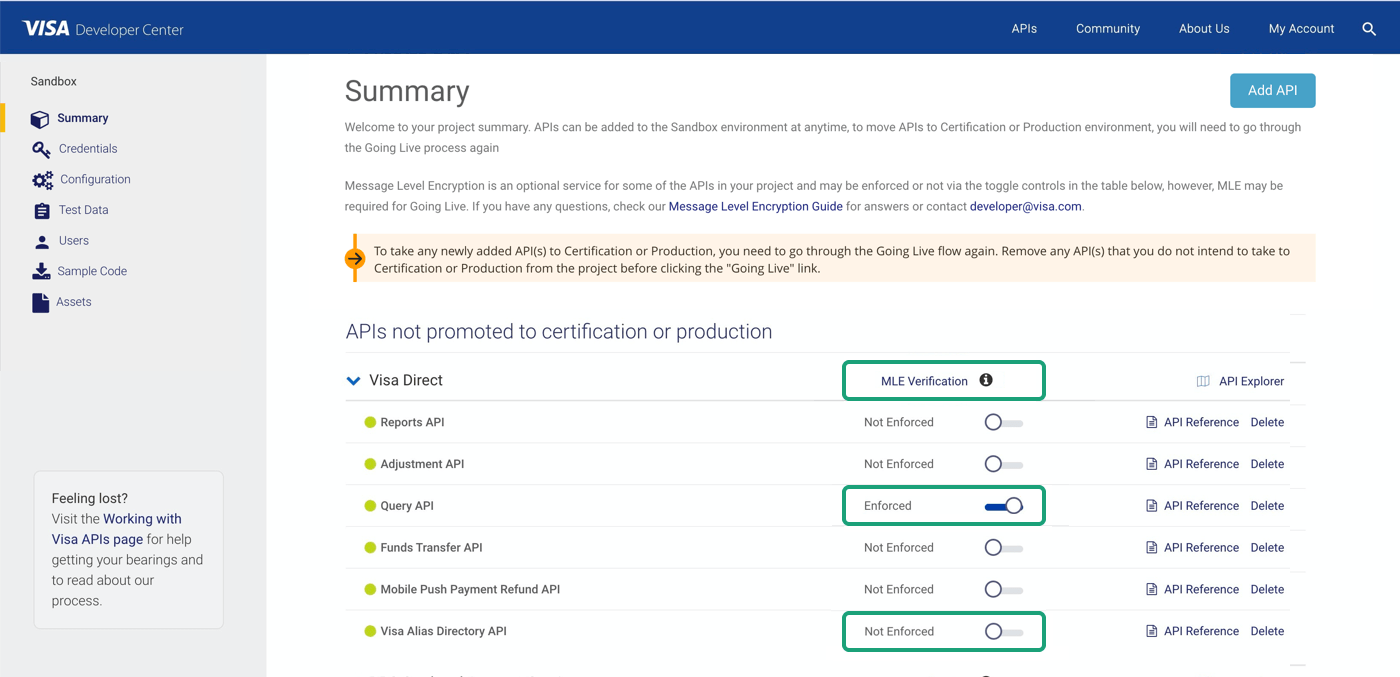Click the MLE Verification info icon
The height and width of the screenshot is (677, 1400).
(x=986, y=380)
